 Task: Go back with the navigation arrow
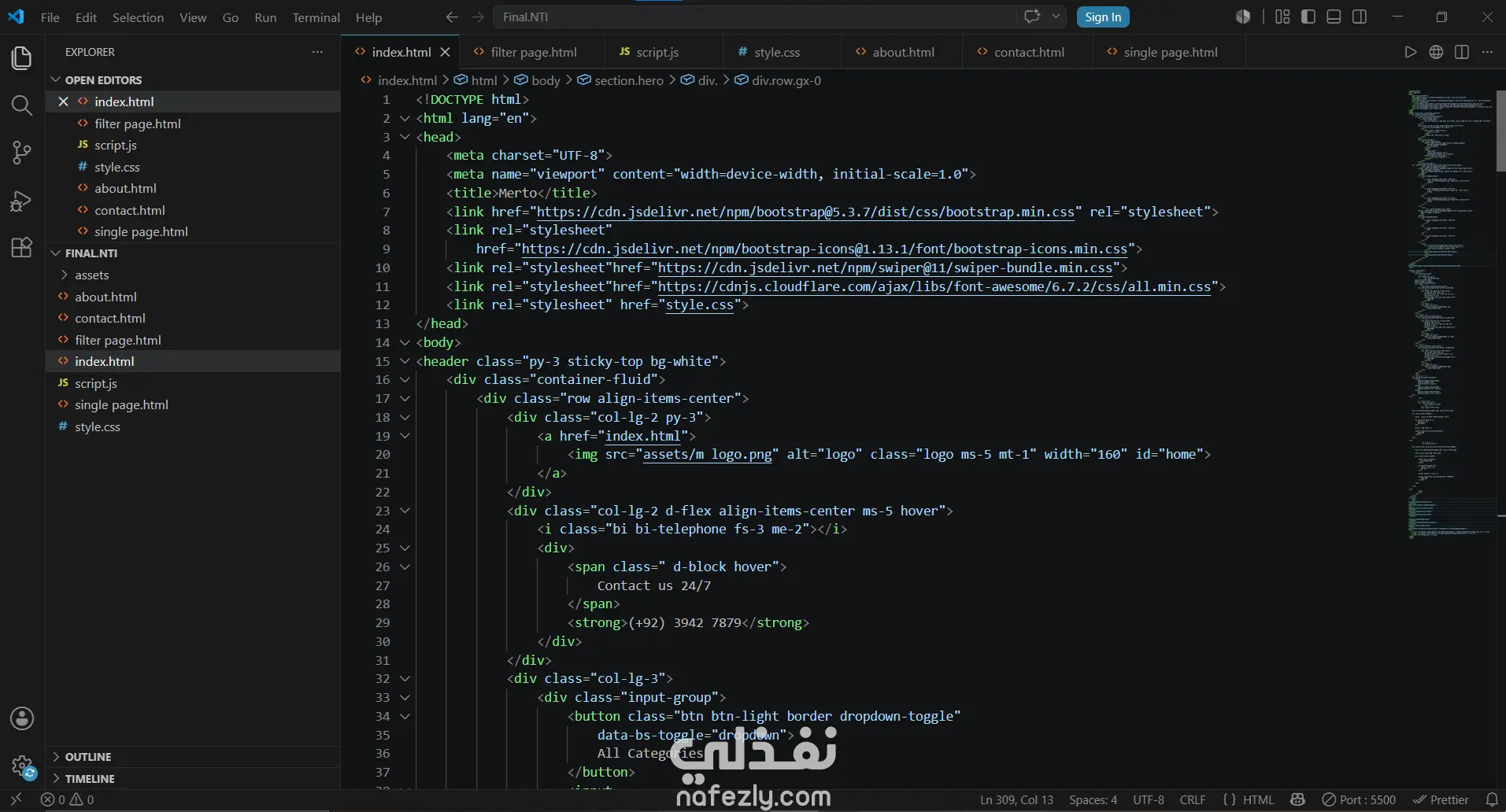point(452,17)
